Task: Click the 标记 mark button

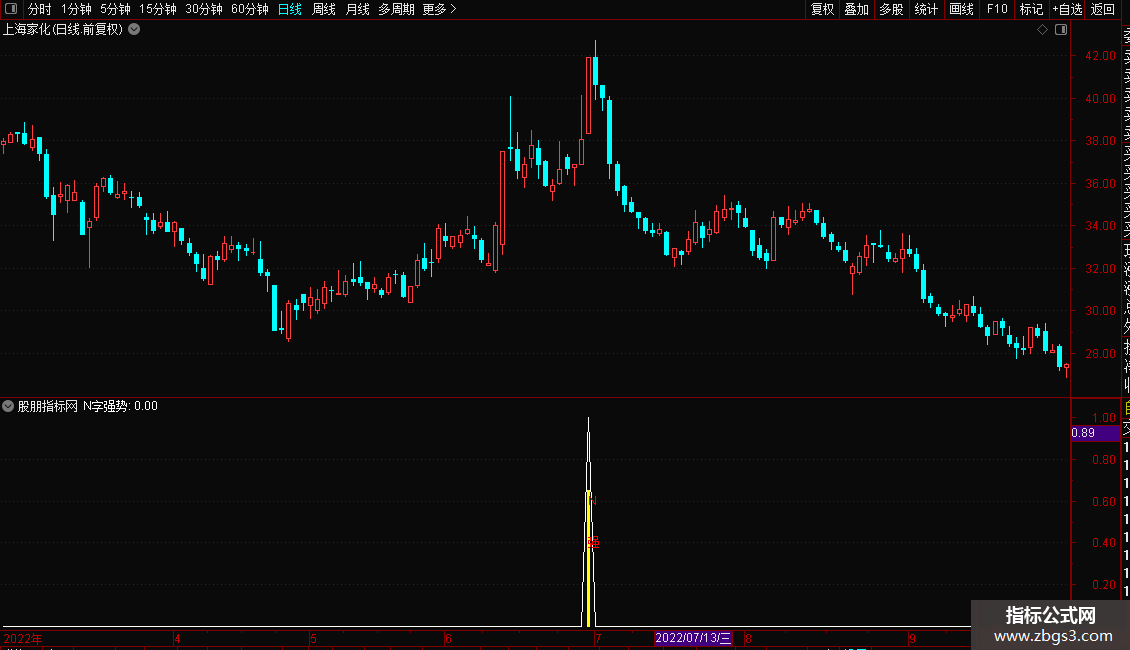Action: [1031, 9]
